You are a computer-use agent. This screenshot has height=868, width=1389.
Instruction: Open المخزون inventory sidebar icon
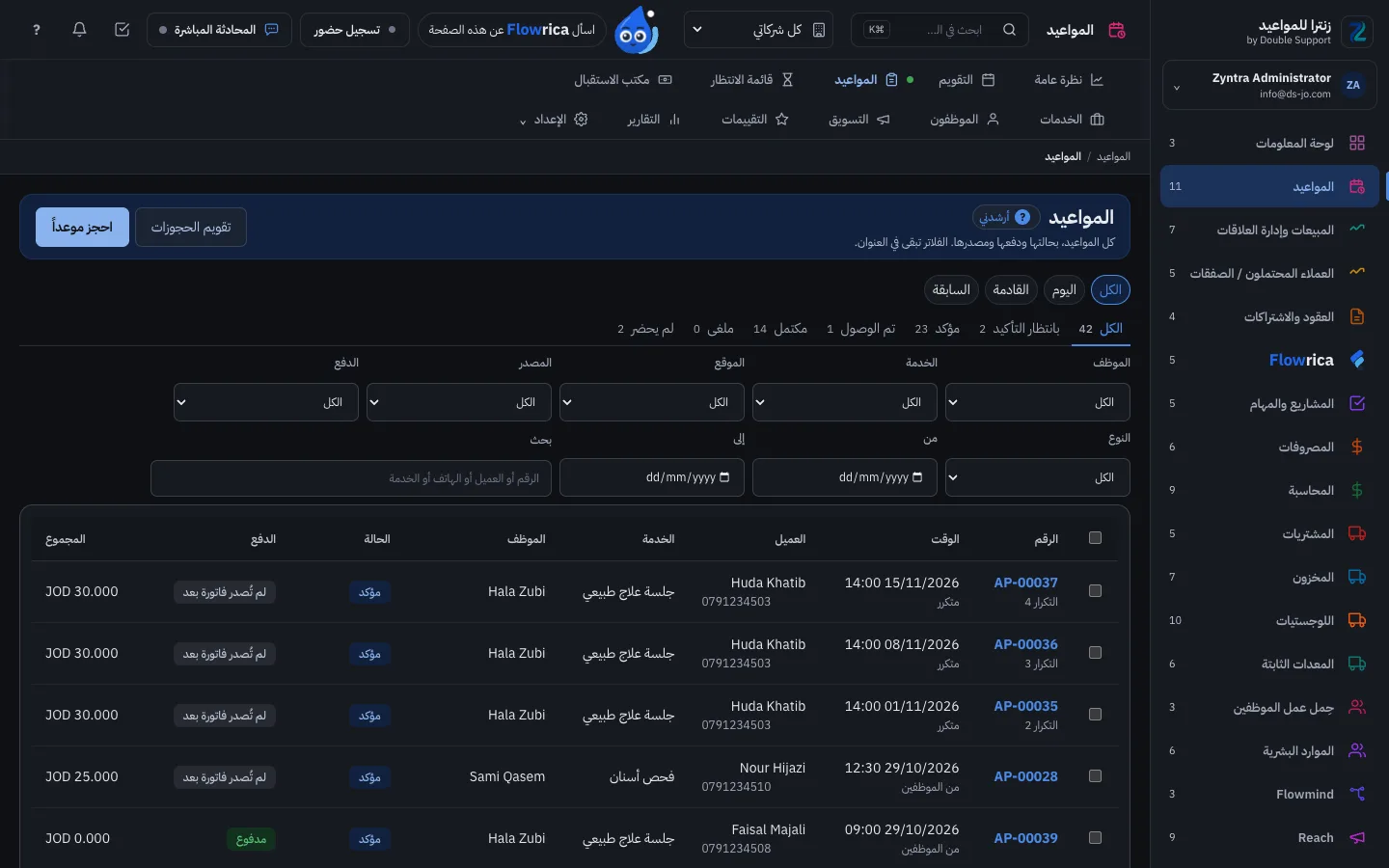click(1357, 577)
